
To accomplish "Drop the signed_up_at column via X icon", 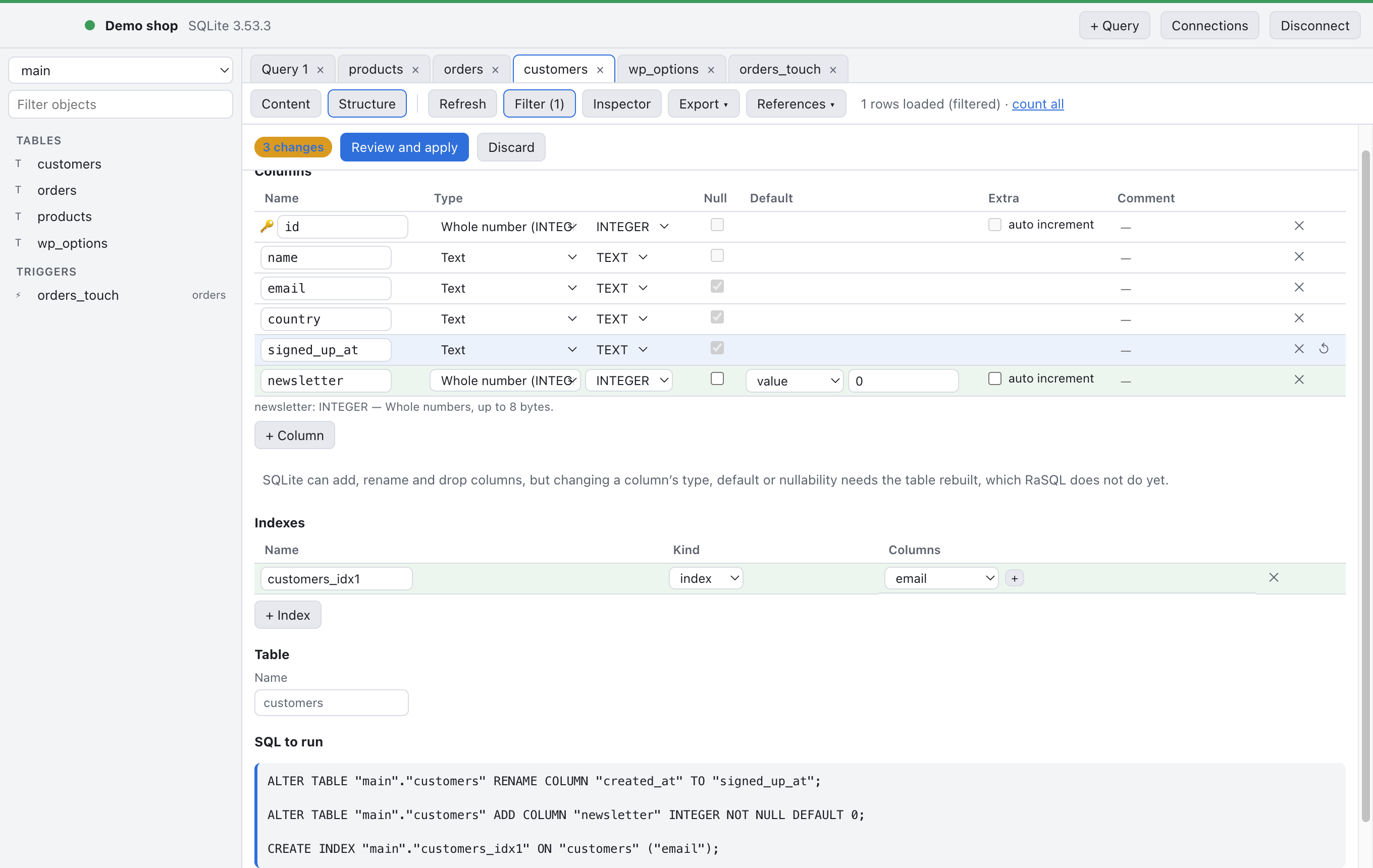I will point(1299,349).
